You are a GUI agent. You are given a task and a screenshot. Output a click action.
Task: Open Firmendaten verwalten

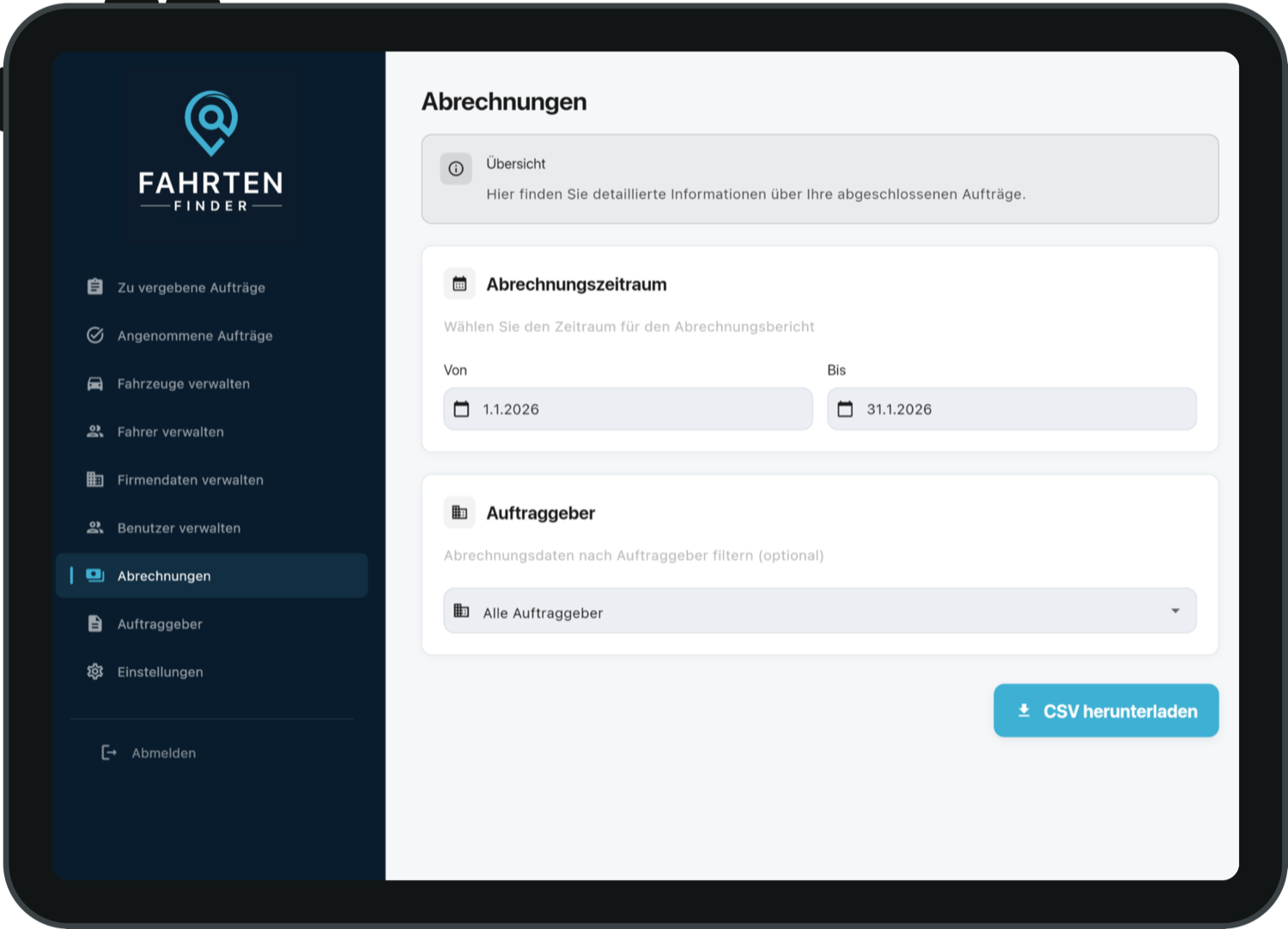pyautogui.click(x=212, y=479)
